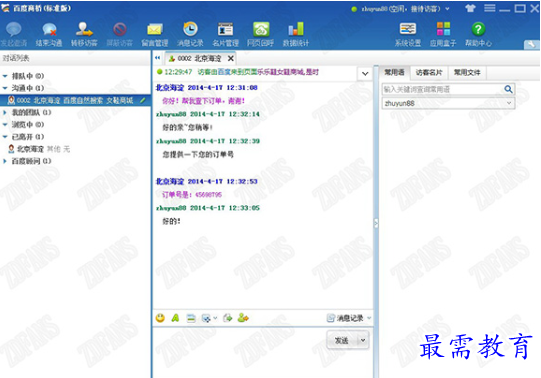Click the Baidu Shangqiao logo in title bar
Viewport: 541px width, 378px height.
point(6,8)
